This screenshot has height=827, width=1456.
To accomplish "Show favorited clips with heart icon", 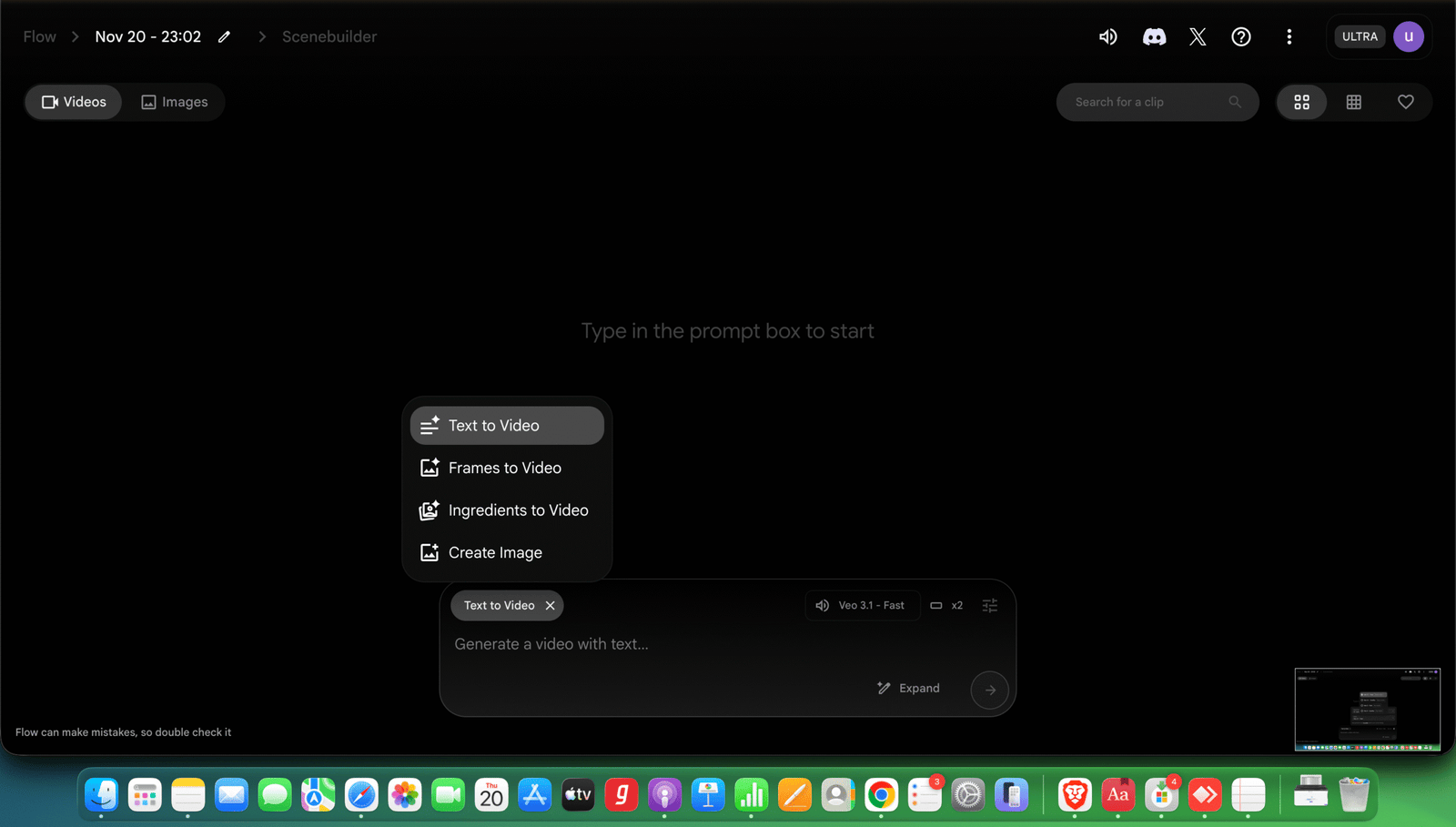I will tap(1405, 102).
